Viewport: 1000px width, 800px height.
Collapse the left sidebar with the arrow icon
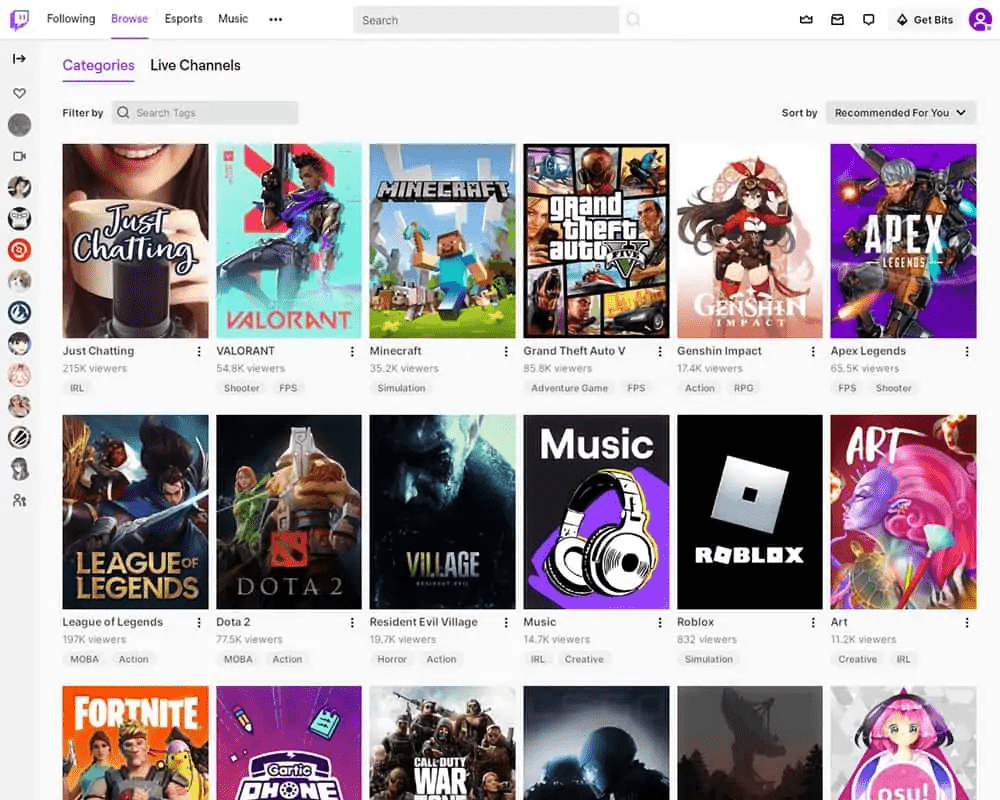click(19, 58)
